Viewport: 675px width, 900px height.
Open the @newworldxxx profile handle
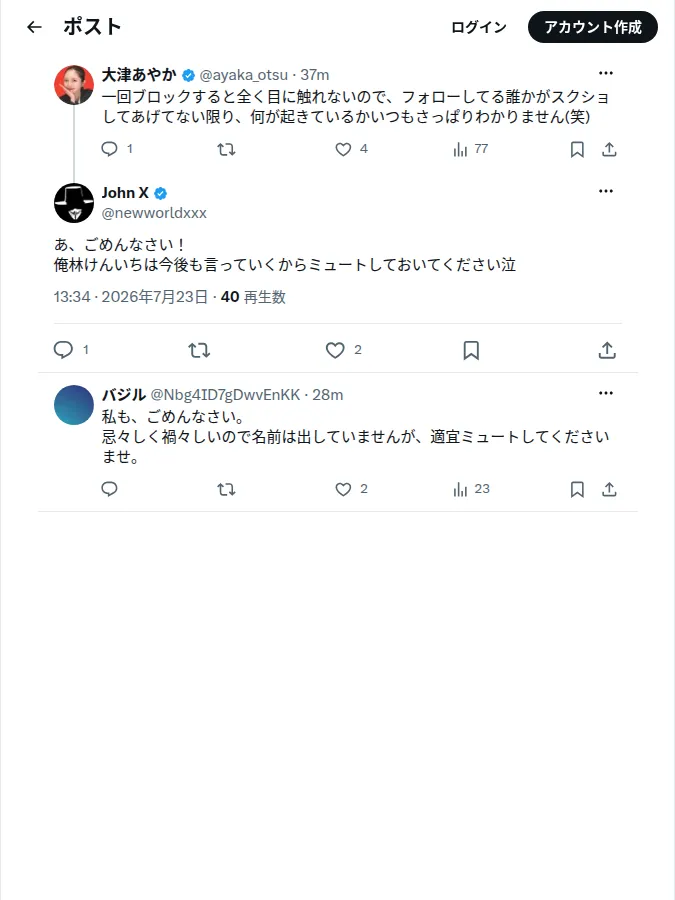click(x=154, y=213)
